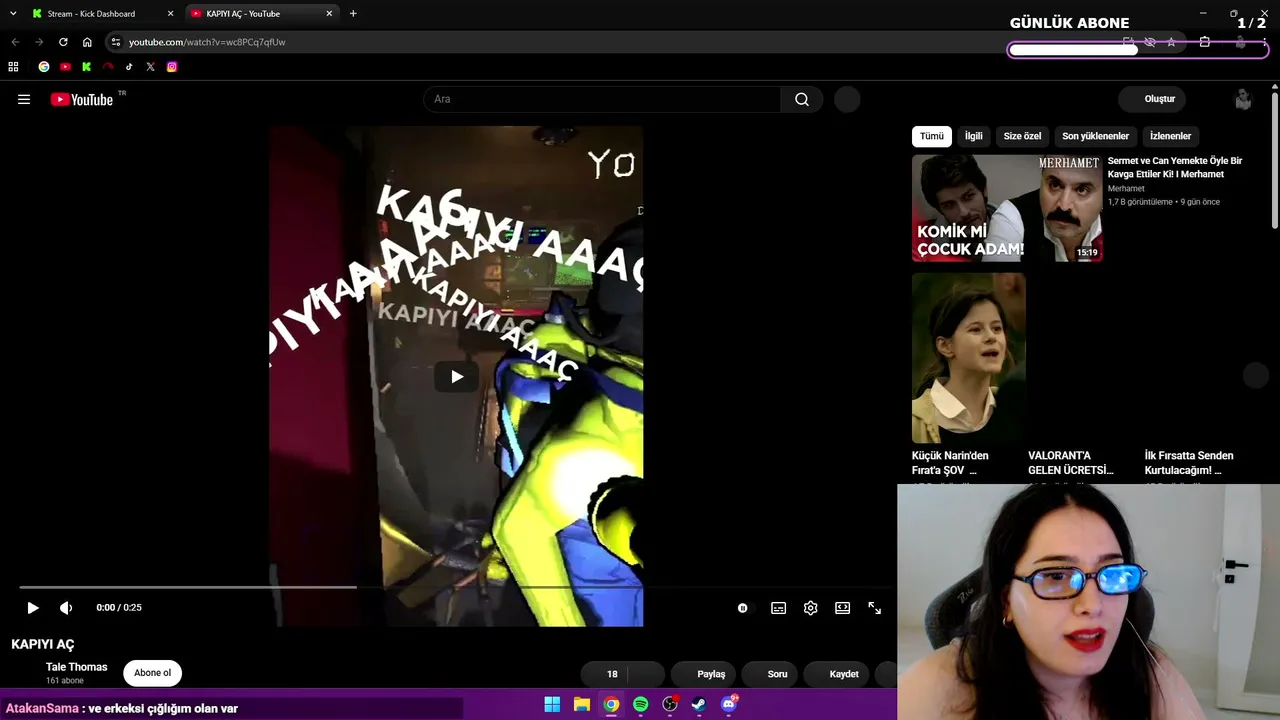
Task: Open the player settings gear
Action: coord(810,608)
